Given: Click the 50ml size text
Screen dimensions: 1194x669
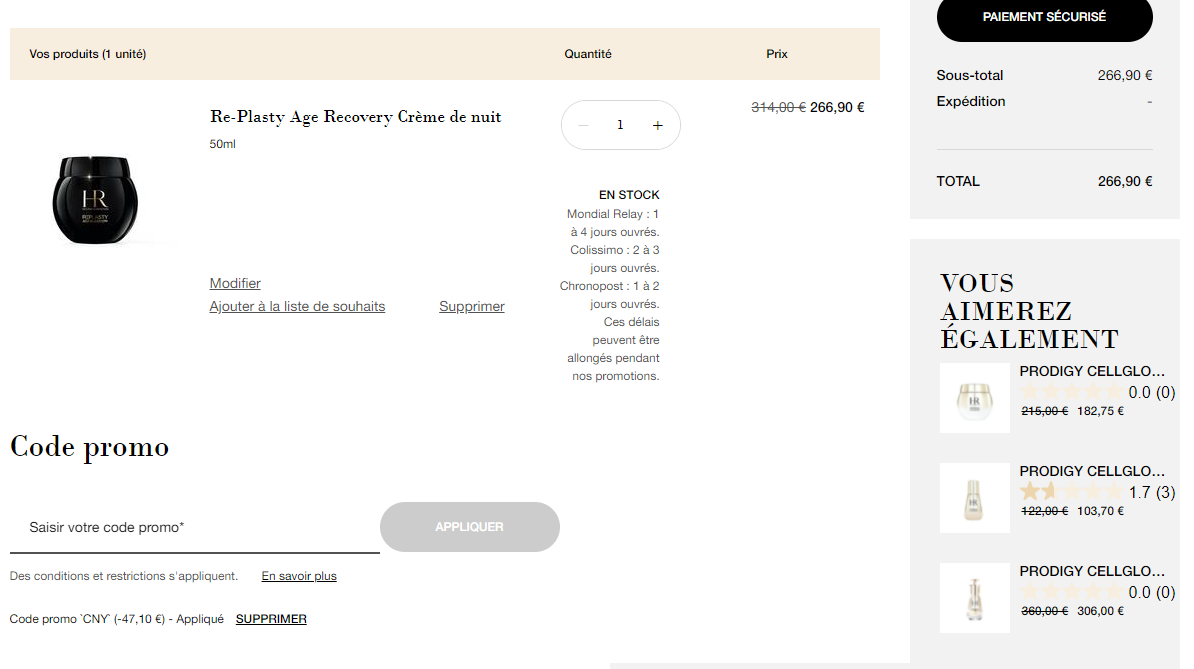Looking at the screenshot, I should [222, 144].
